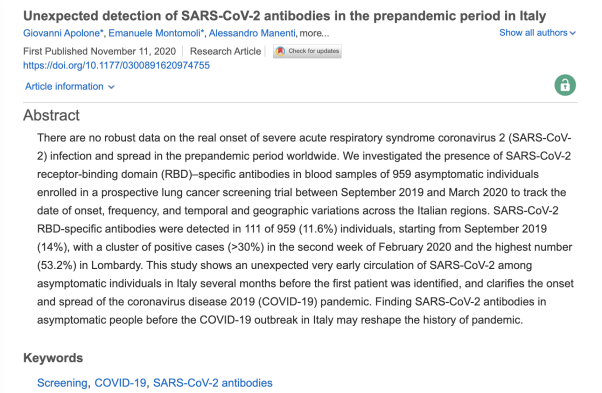Open author Giovanni Apolone's profile

click(62, 33)
